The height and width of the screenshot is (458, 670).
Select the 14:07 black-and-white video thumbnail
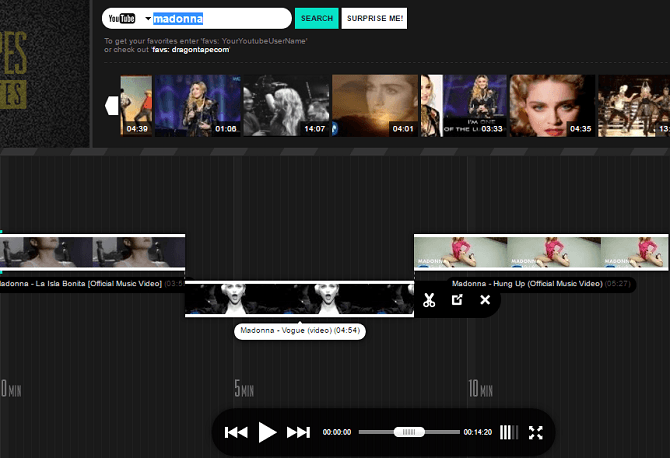click(286, 106)
